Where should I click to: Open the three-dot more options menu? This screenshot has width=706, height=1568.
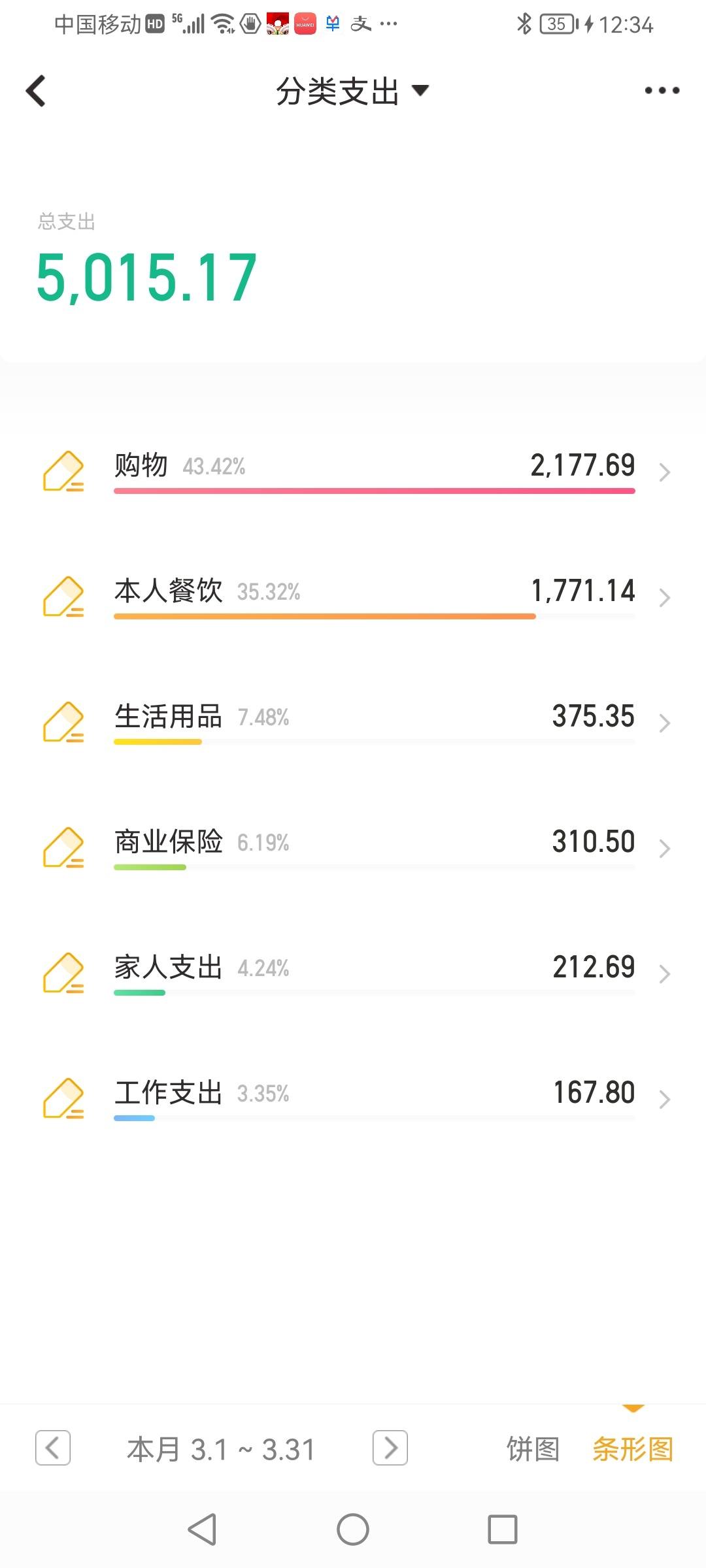[x=662, y=91]
